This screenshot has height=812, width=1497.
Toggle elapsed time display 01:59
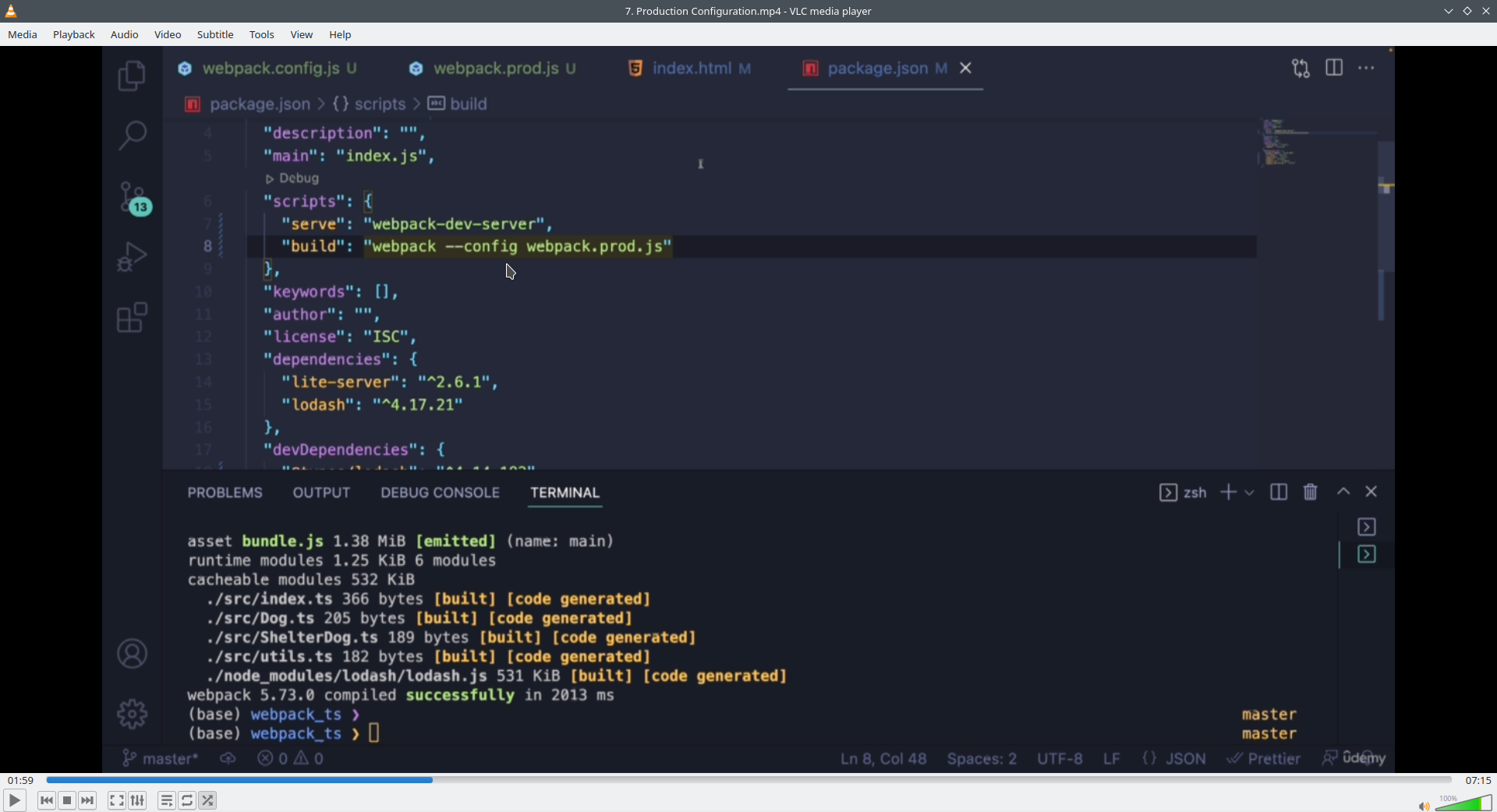(x=21, y=780)
